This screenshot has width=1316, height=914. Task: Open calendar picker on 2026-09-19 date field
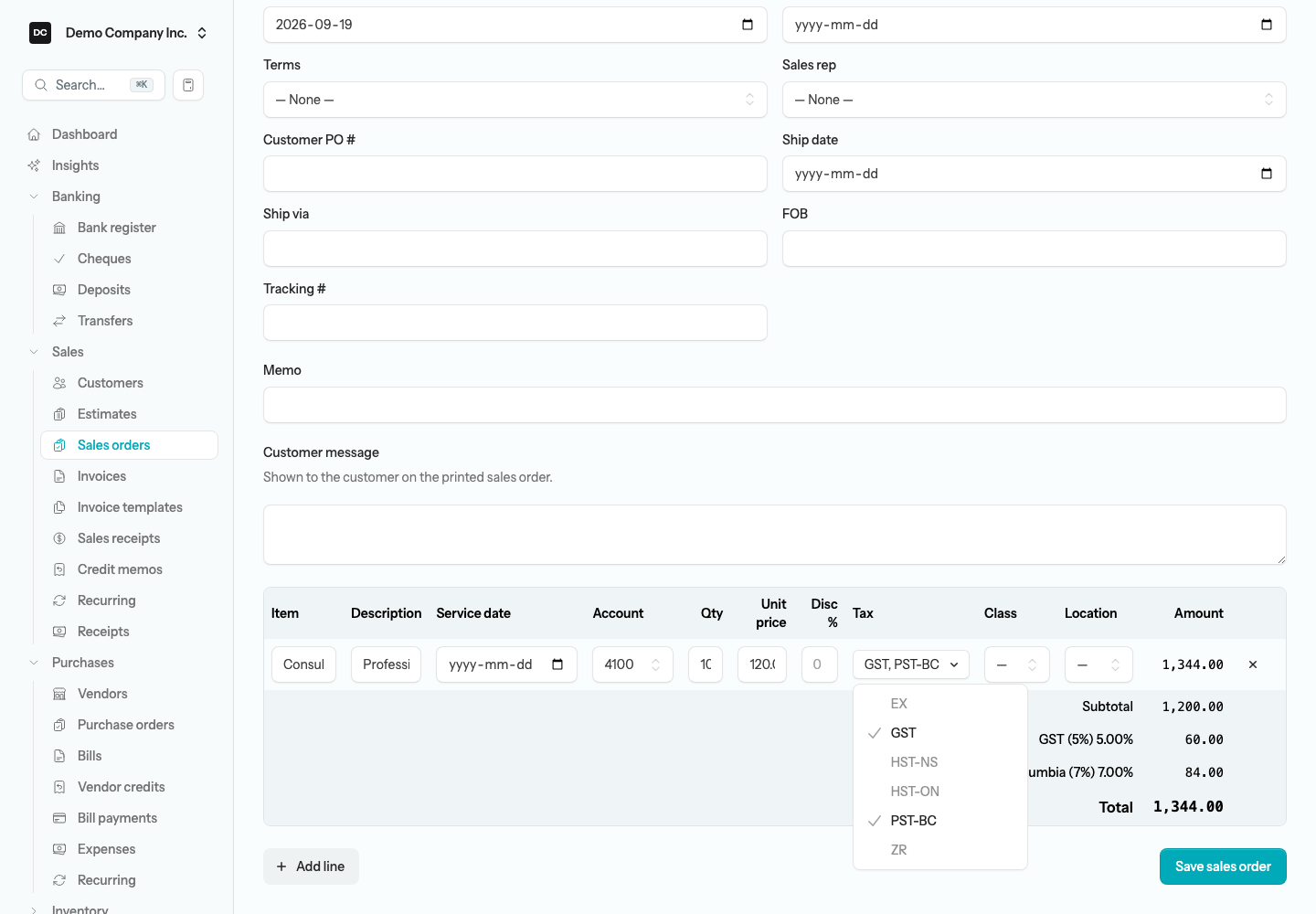click(748, 25)
